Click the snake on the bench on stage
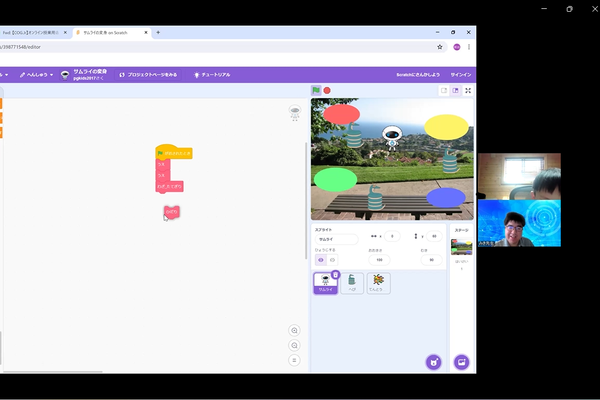The height and width of the screenshot is (400, 600). [375, 198]
